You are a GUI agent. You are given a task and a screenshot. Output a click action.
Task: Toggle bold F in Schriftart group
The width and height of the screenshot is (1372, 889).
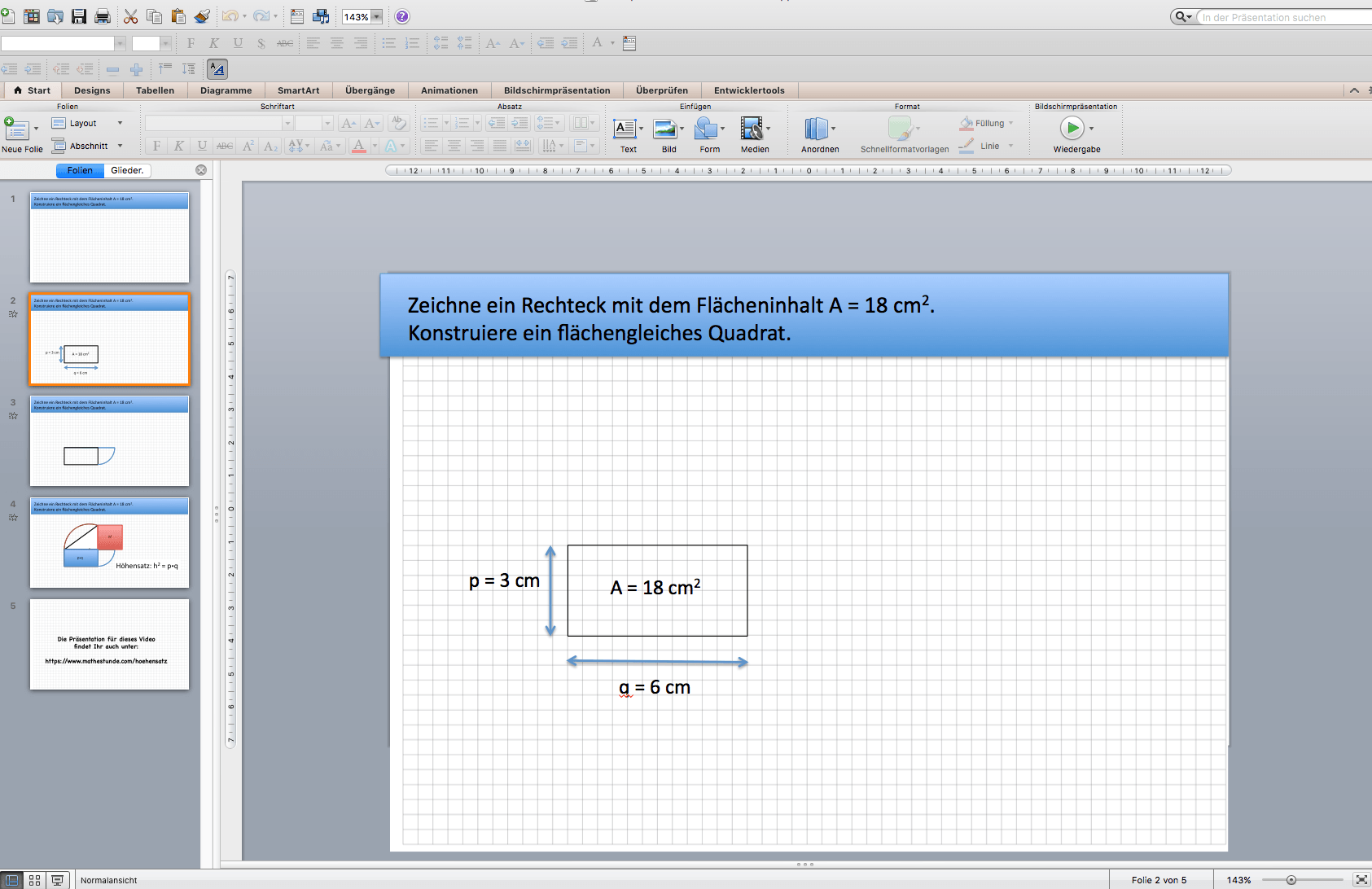[x=157, y=146]
